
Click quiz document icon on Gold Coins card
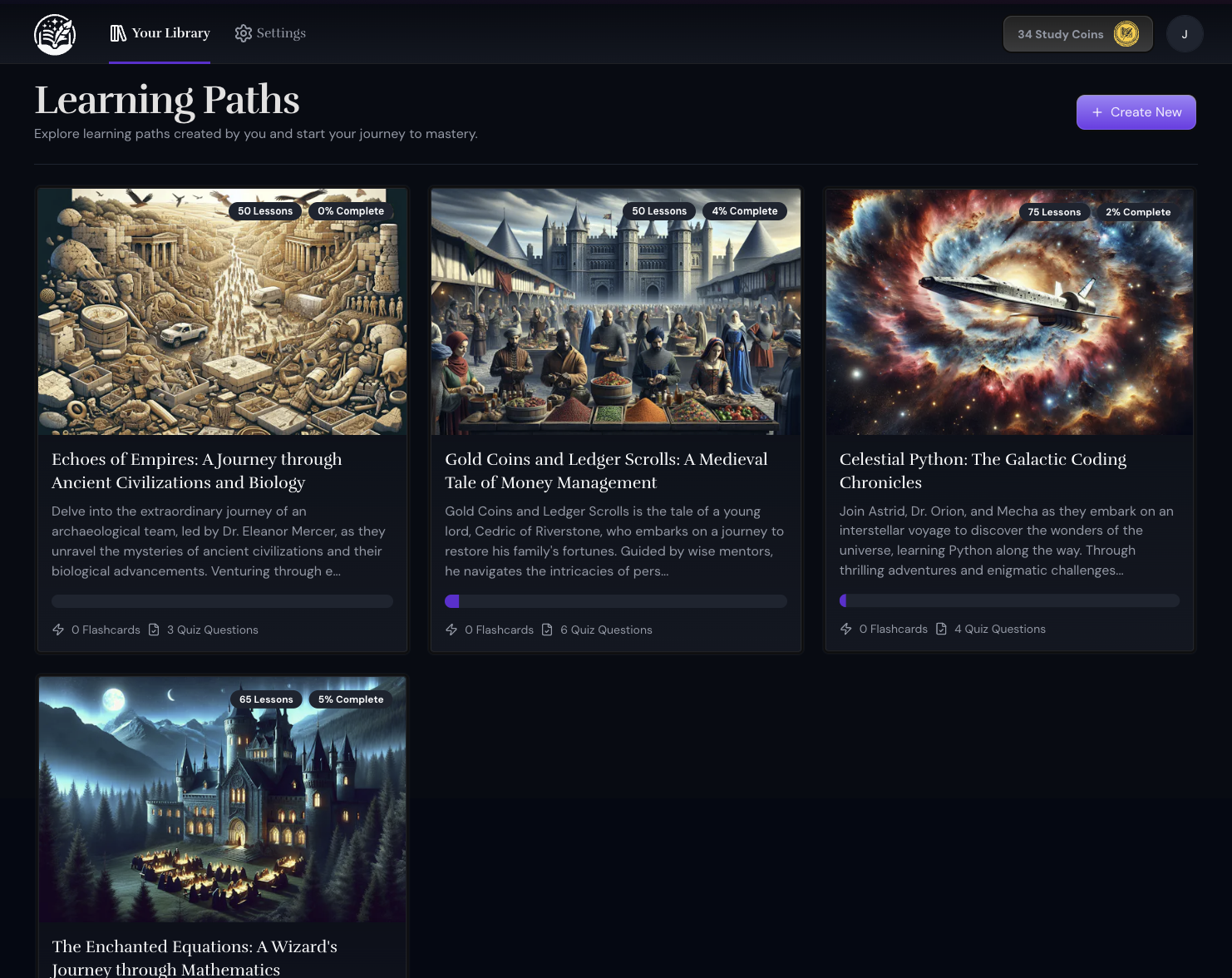coord(547,630)
